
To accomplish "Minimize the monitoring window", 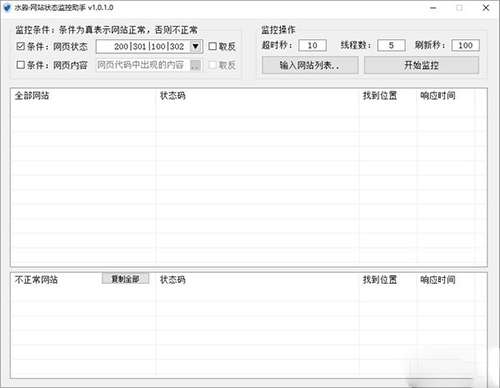I will (433, 8).
